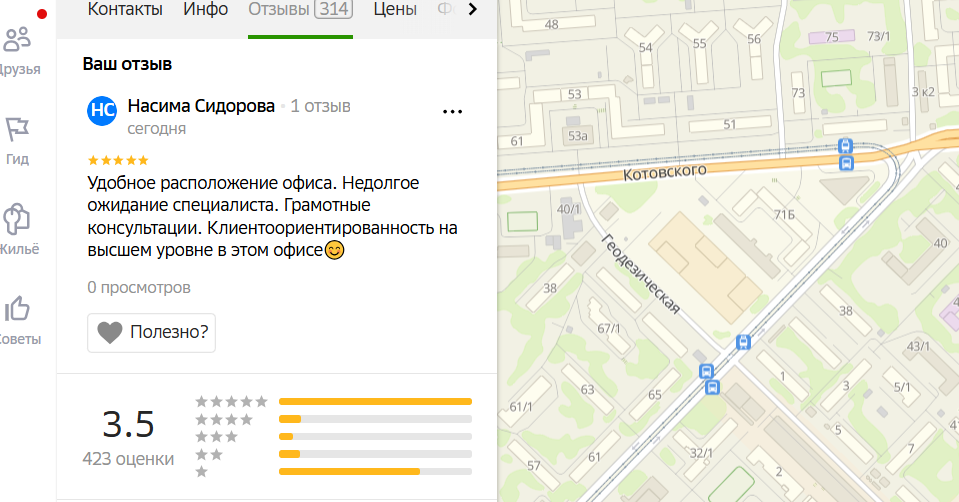Click the '0 просмотров' counter
The height and width of the screenshot is (502, 959).
pos(139,287)
